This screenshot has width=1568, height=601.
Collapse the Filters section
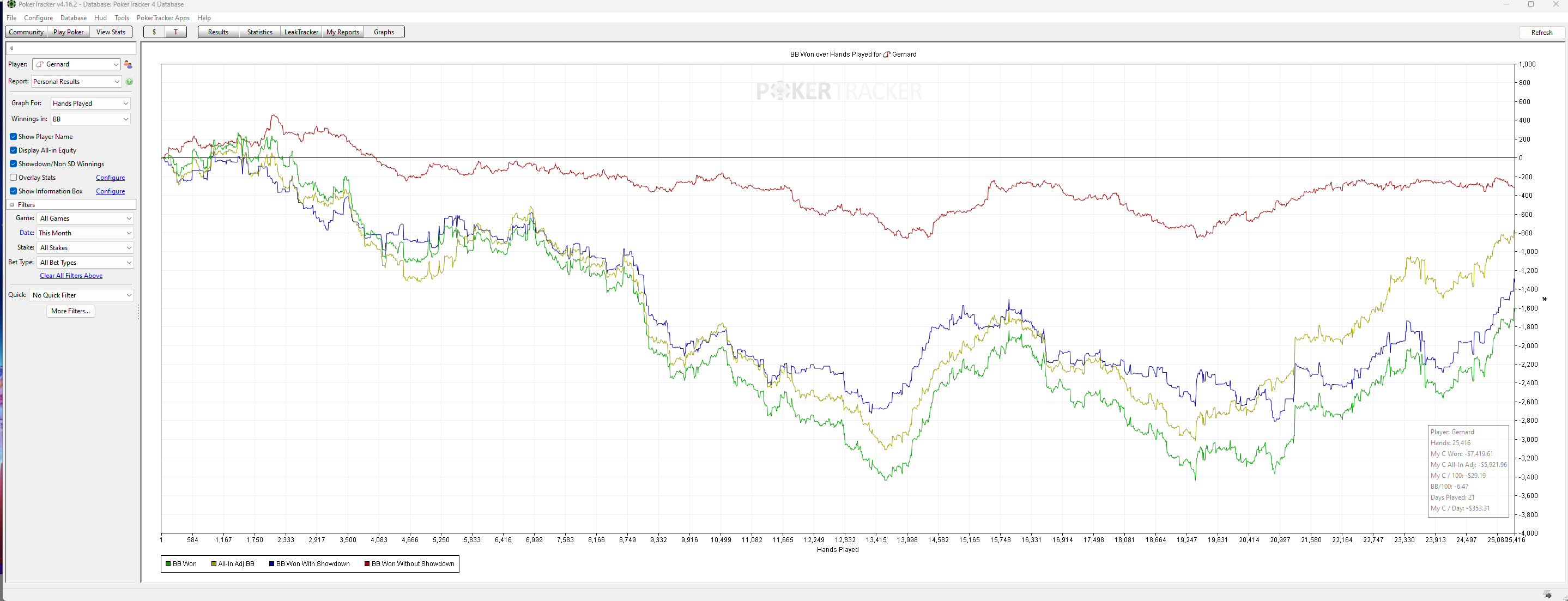11,205
